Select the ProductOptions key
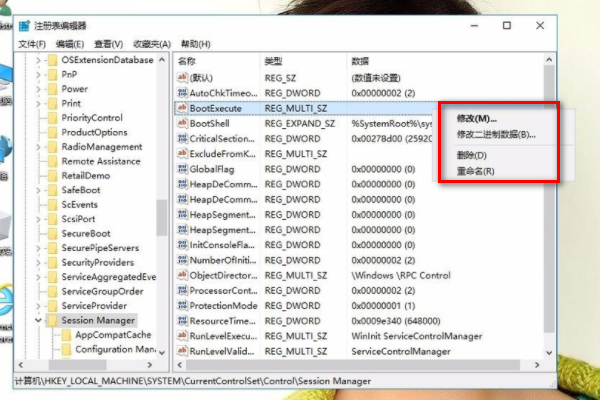 95,132
